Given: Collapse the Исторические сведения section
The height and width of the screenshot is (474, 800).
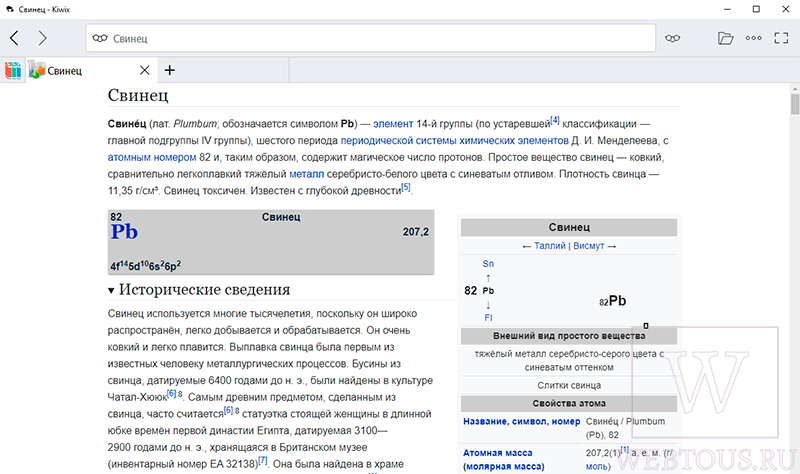Looking at the screenshot, I should [111, 290].
